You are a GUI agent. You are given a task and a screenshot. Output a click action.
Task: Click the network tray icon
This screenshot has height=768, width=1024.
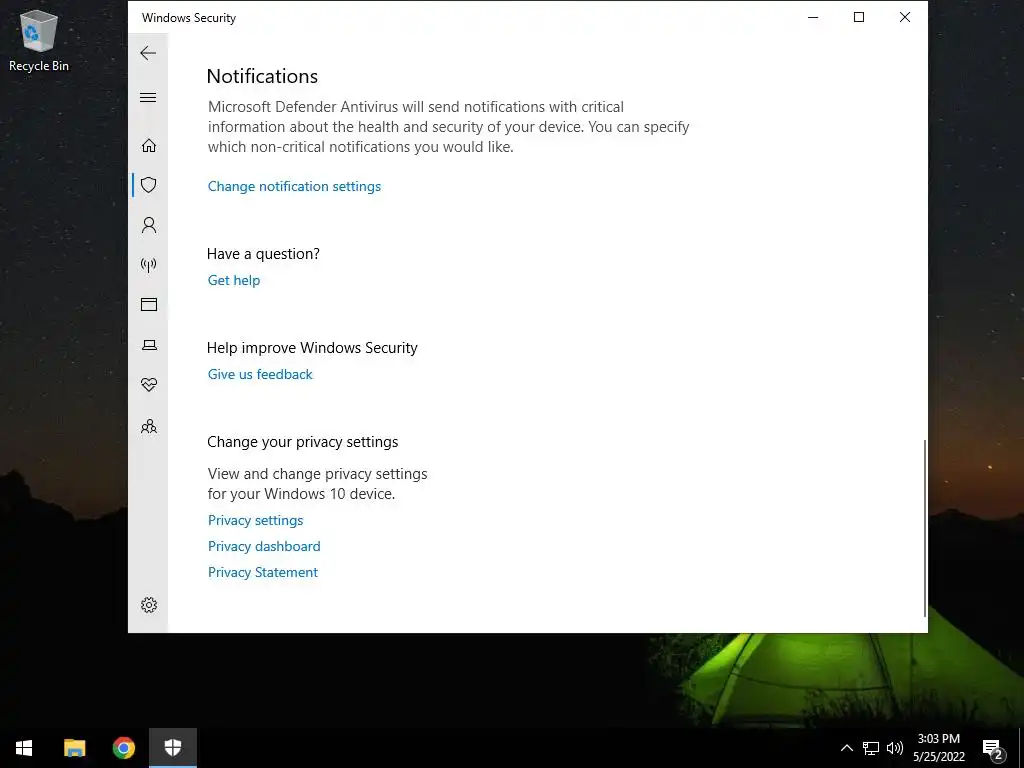pos(871,748)
